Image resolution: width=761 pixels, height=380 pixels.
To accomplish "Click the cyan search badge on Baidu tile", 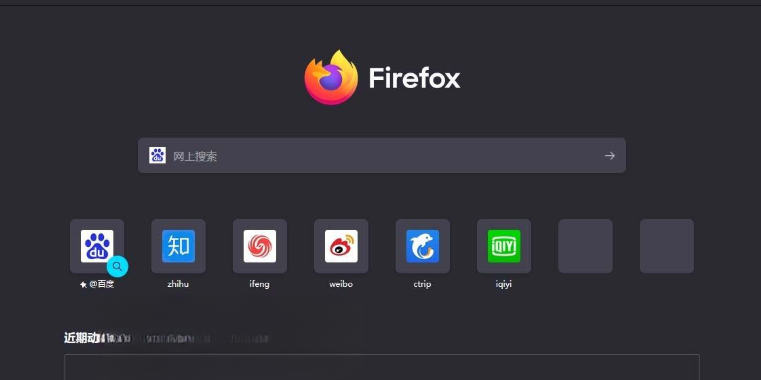I will pos(117,266).
